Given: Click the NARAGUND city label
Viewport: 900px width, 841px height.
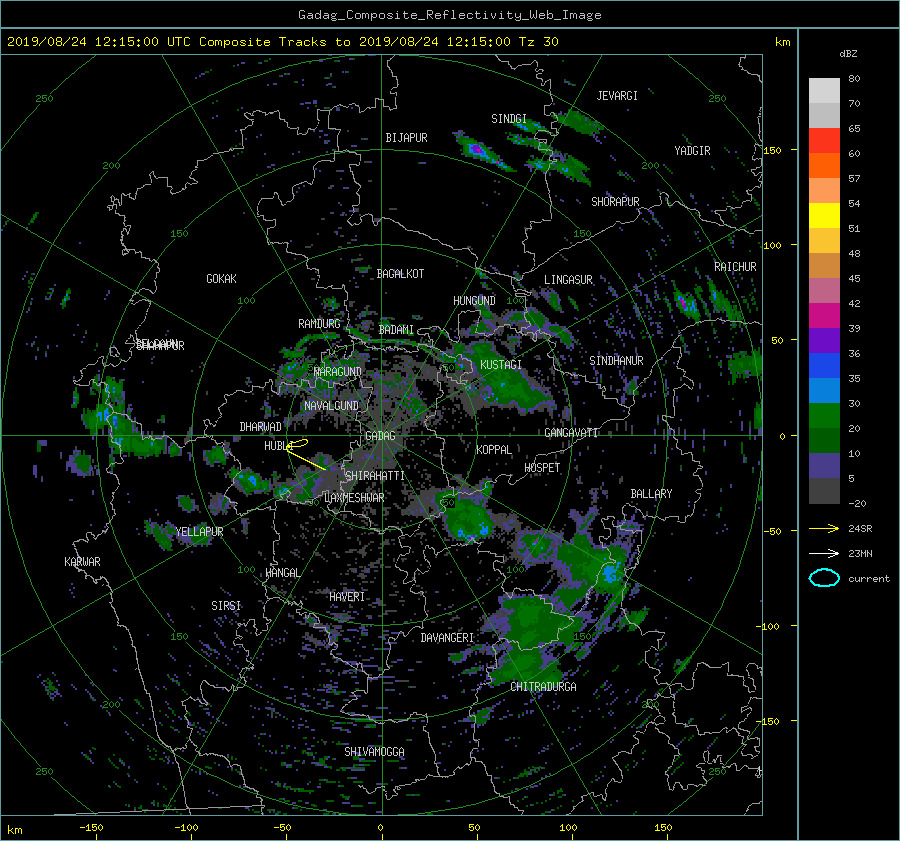Looking at the screenshot, I should pos(338,372).
